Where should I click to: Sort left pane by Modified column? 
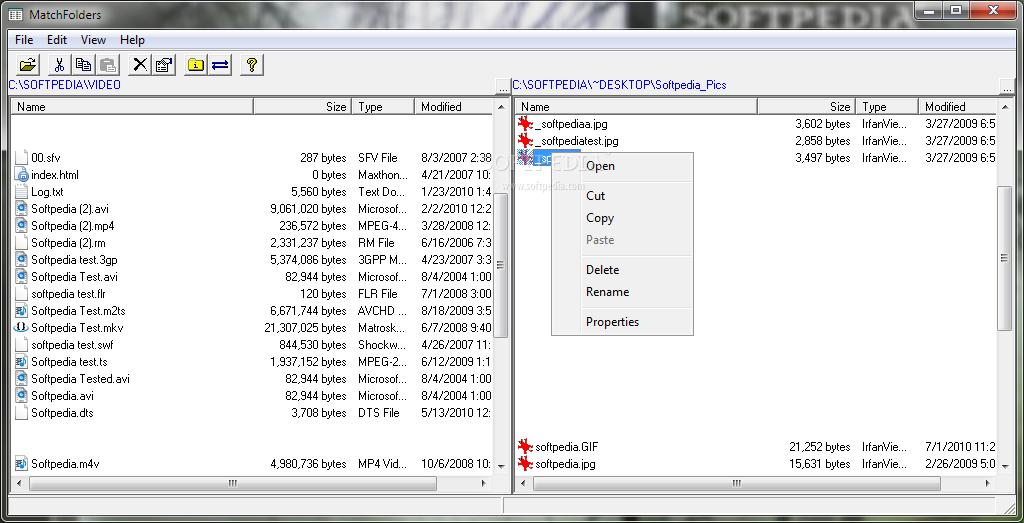(453, 106)
